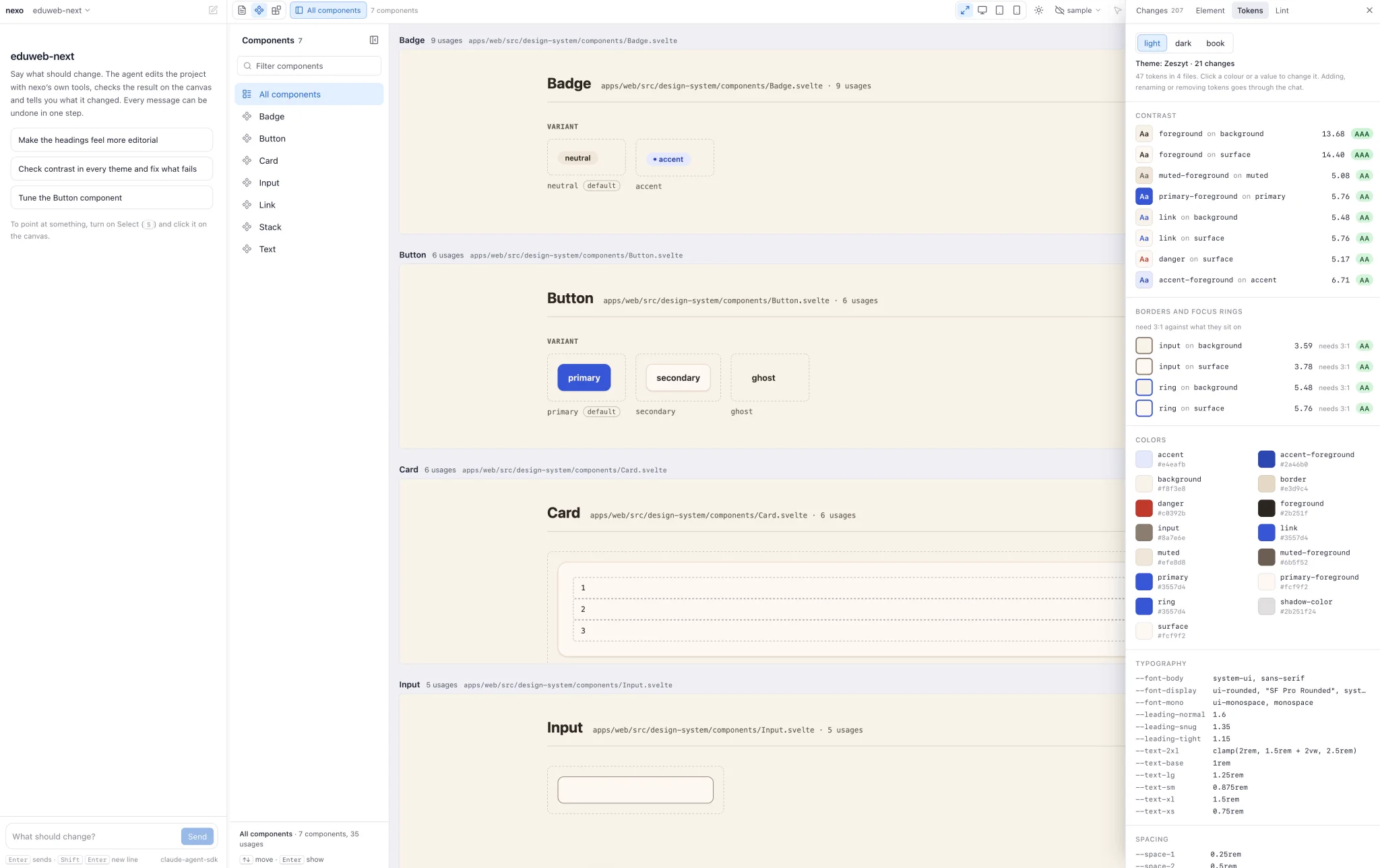Toggle the sun light-mode icon
This screenshot has height=868, width=1380.
tap(1039, 10)
